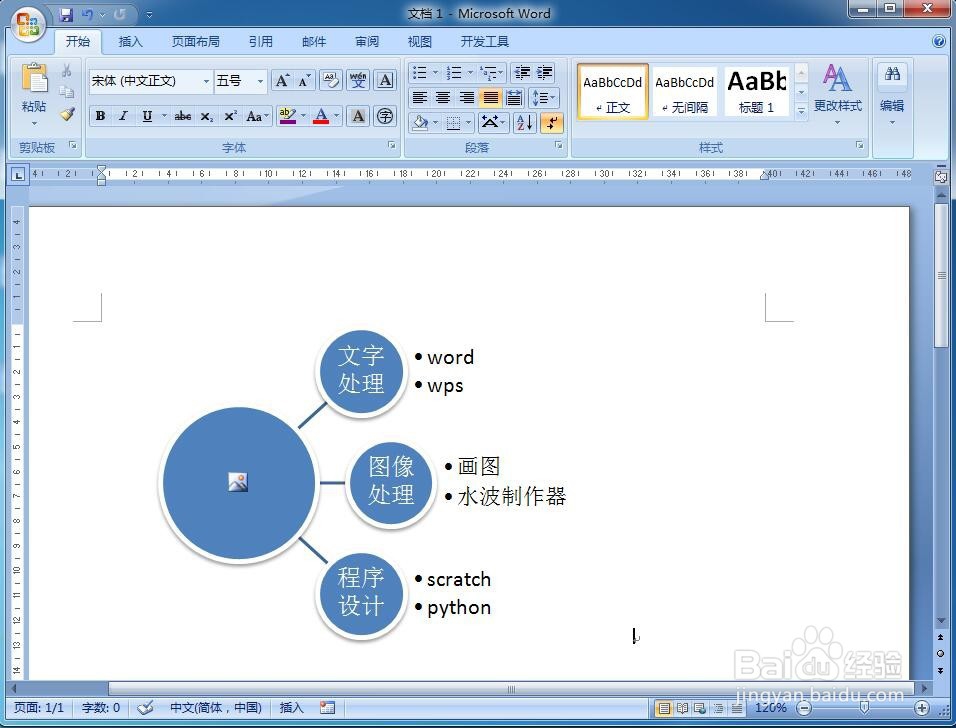Open the phonetic guide (wén) tool

tap(358, 80)
